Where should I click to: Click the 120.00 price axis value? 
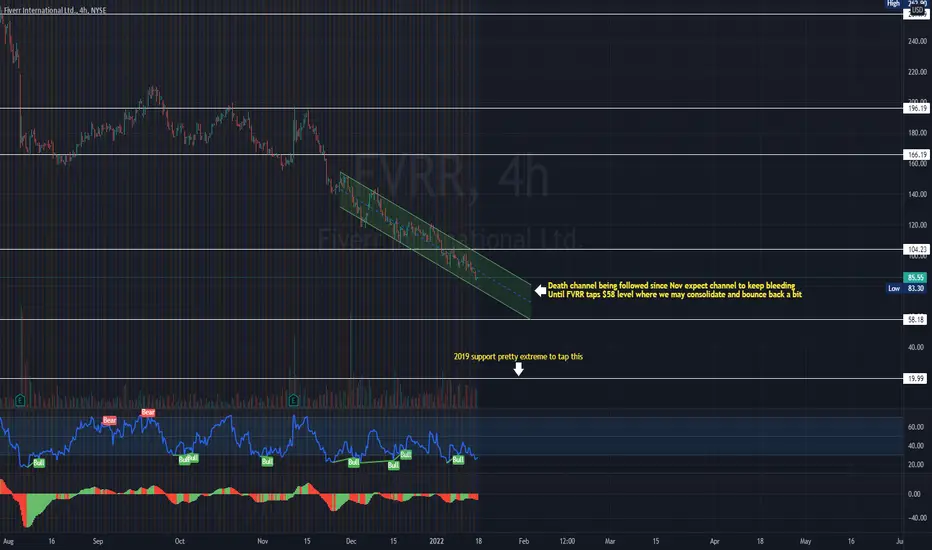coord(917,225)
